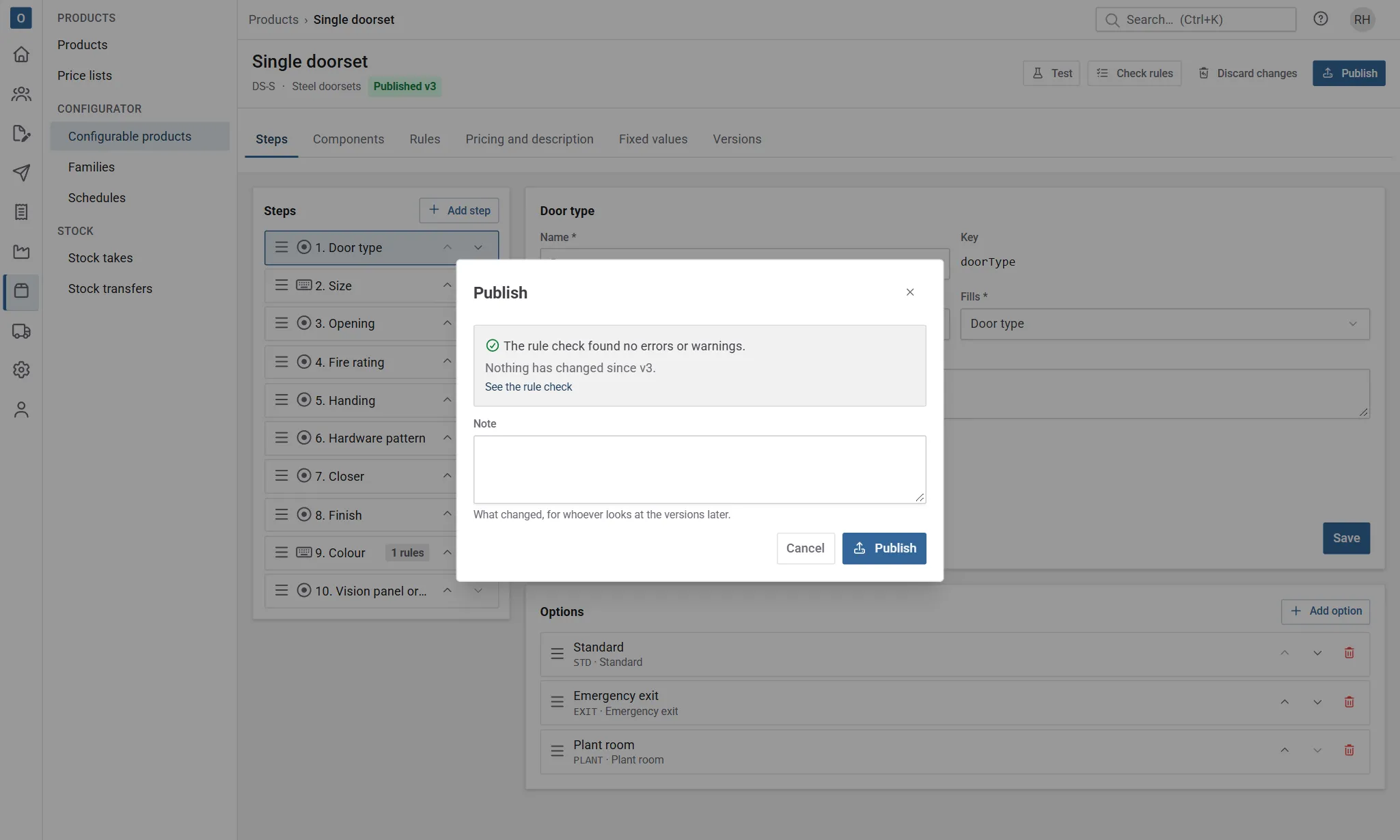
Task: Move the Standard option down with the chevron
Action: click(x=1317, y=653)
